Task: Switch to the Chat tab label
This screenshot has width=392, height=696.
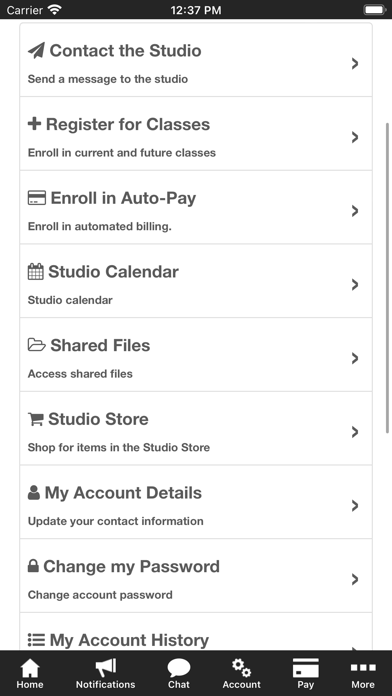Action: [x=179, y=684]
